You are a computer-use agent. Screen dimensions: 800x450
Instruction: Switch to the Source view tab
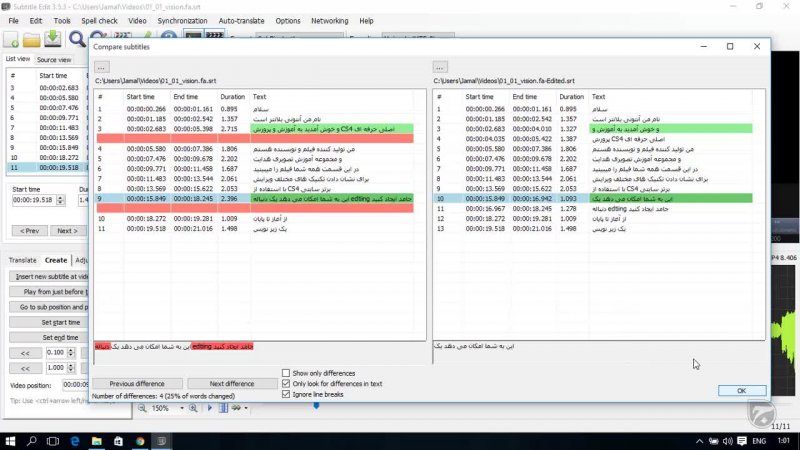pos(54,60)
